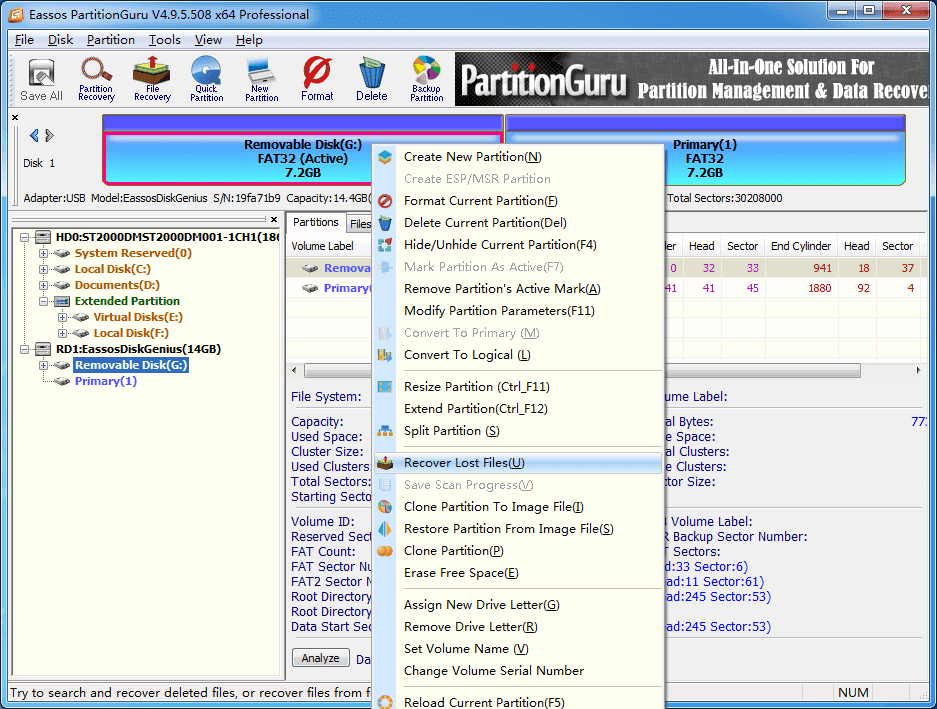Click the Split Partition menu icon
Image resolution: width=937 pixels, height=709 pixels.
(385, 431)
